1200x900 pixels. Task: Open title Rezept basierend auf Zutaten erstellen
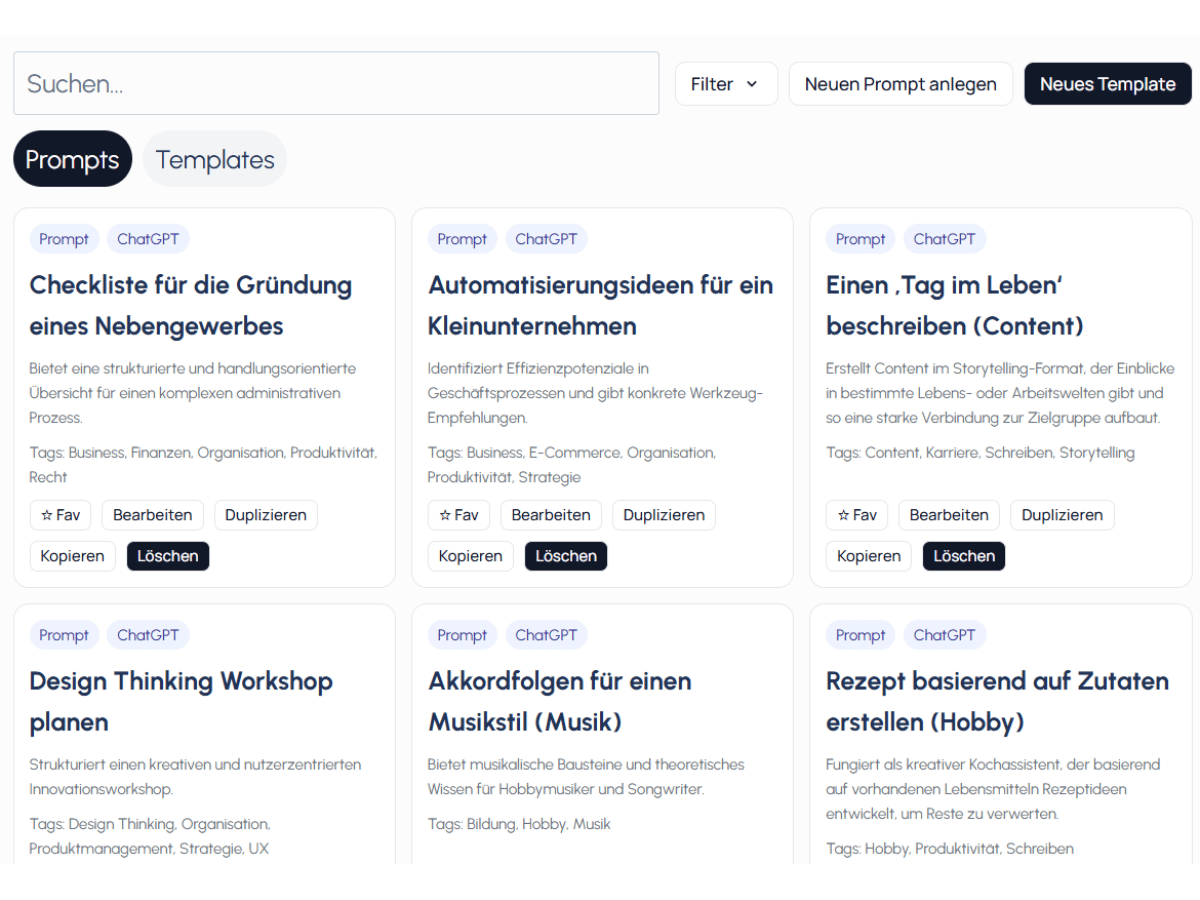tap(997, 701)
